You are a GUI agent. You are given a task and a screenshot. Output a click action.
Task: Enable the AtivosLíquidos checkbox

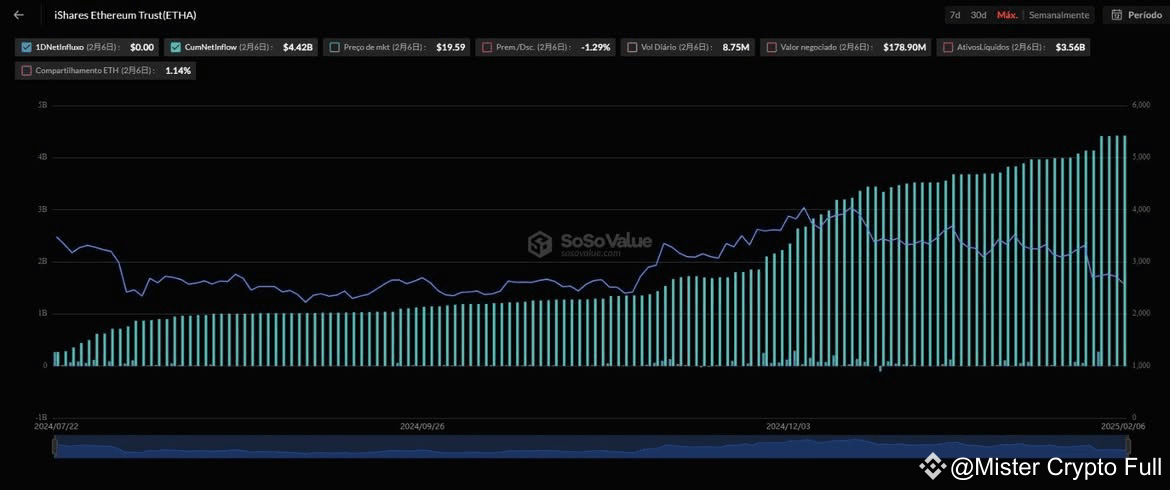coord(948,47)
